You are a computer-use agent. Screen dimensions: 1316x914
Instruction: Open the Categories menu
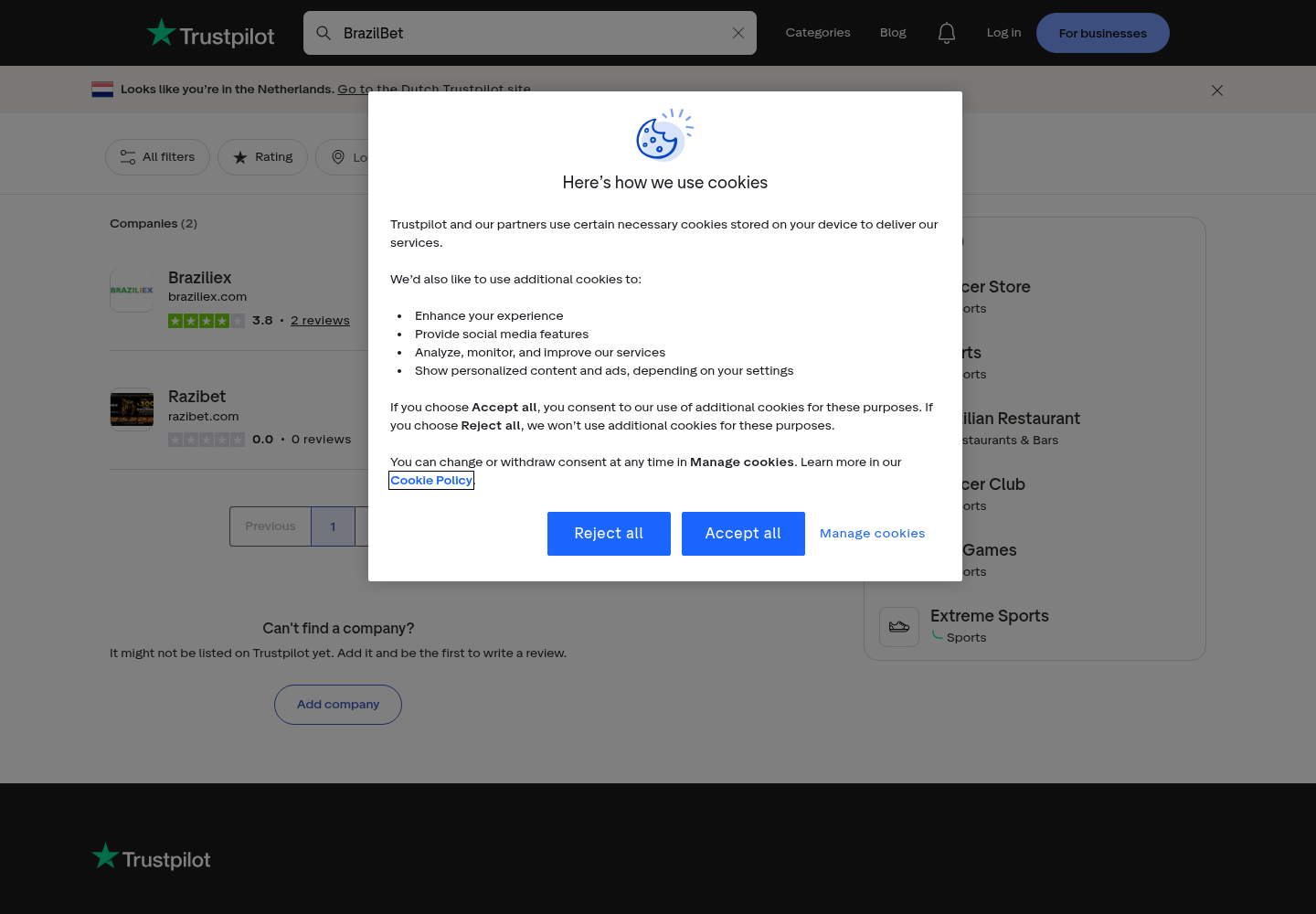click(x=818, y=33)
